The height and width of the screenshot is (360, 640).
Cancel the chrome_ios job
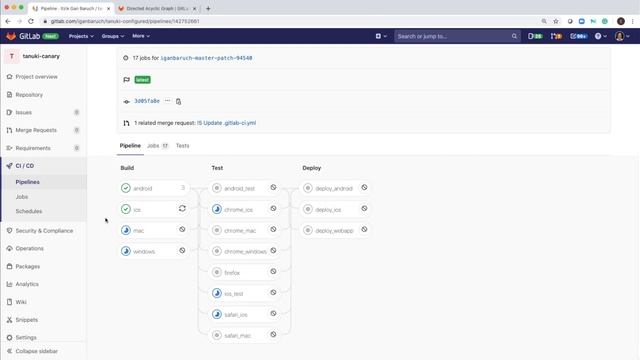(273, 209)
